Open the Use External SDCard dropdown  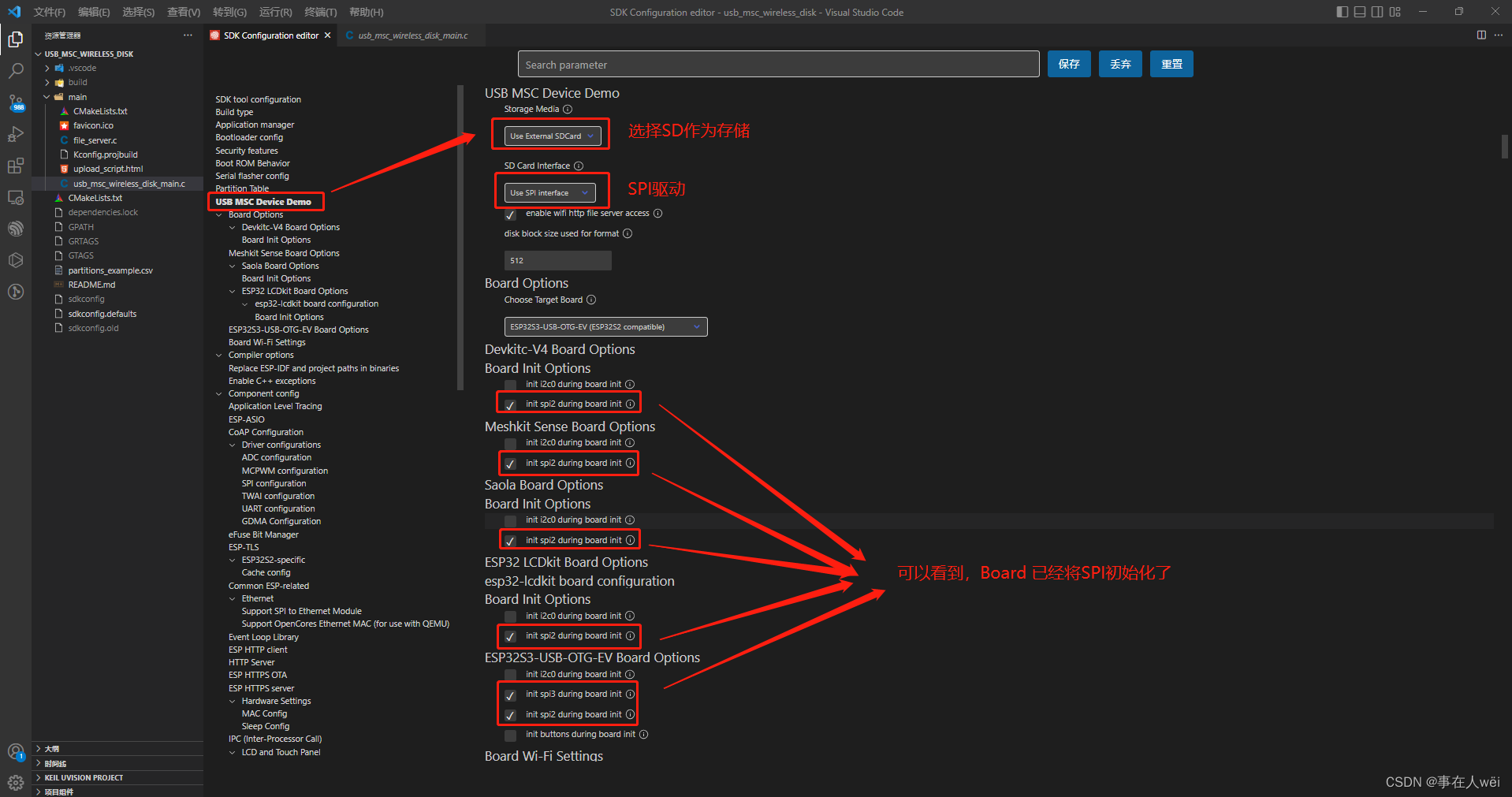(x=553, y=136)
